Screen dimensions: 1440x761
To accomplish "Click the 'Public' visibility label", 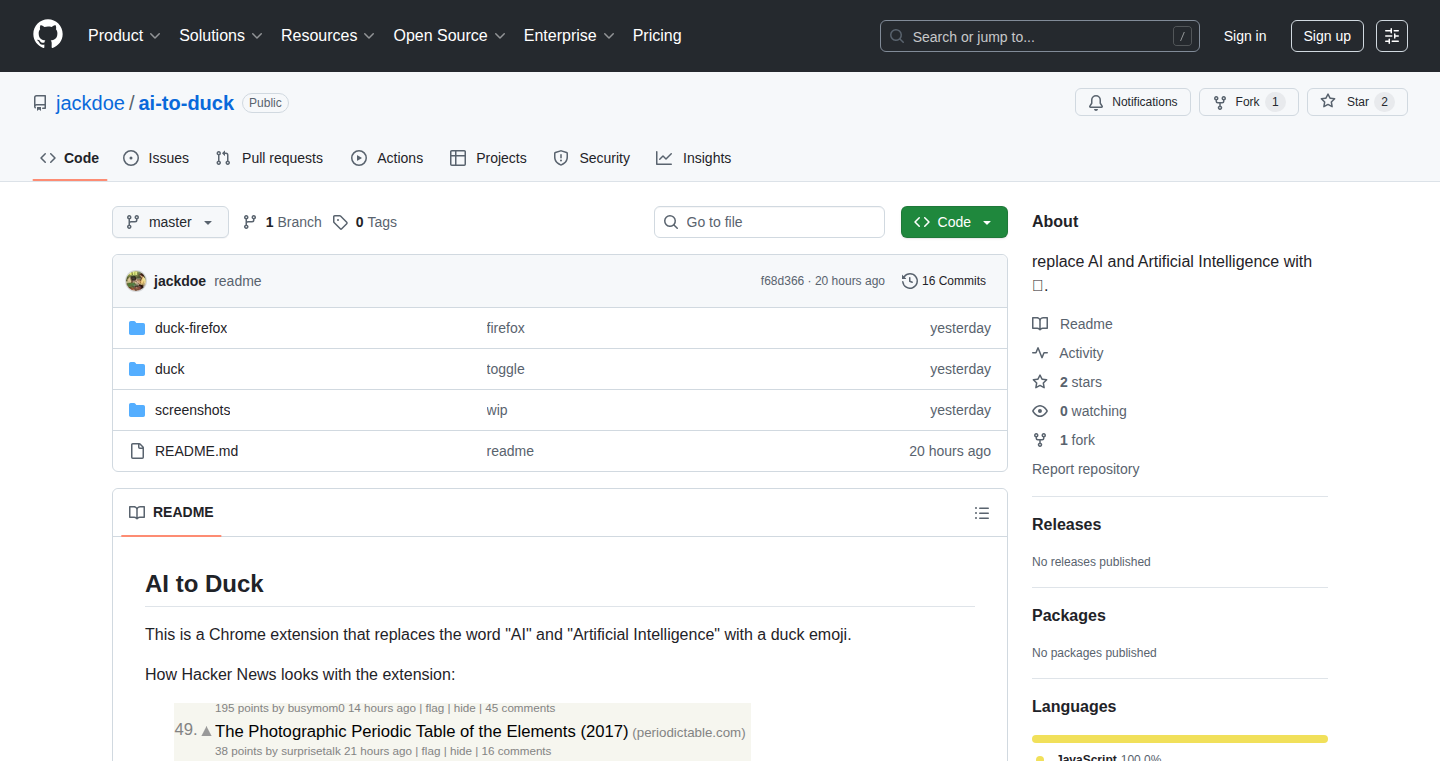I will 265,103.
